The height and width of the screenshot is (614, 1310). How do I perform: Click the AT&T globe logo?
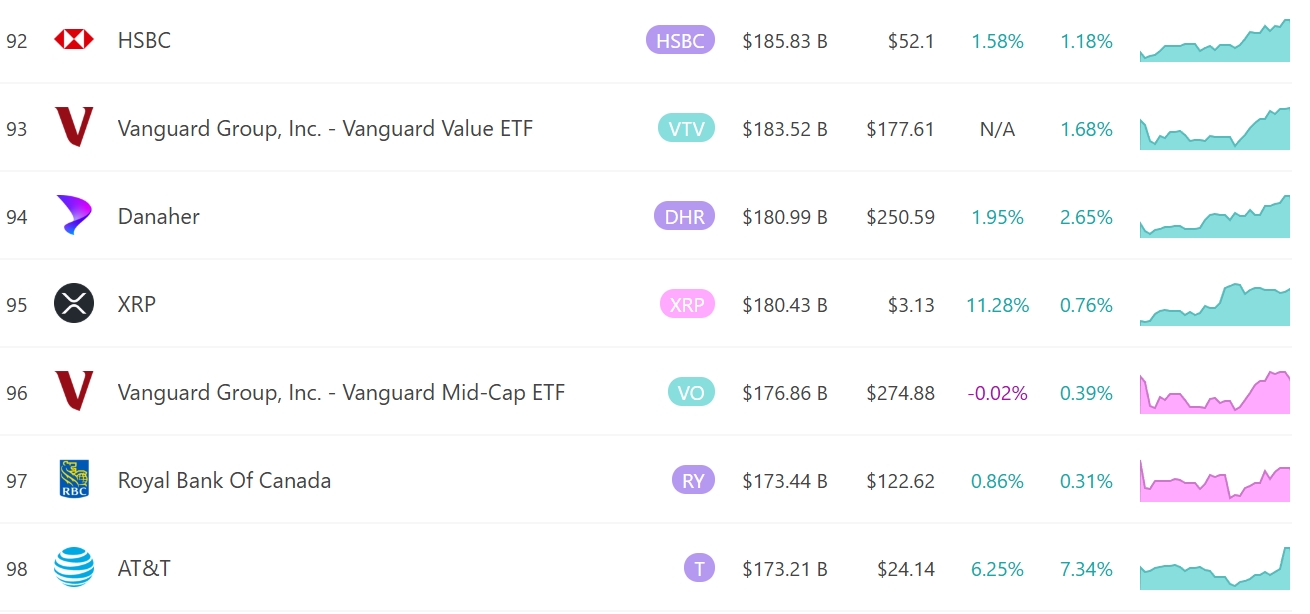(74, 567)
